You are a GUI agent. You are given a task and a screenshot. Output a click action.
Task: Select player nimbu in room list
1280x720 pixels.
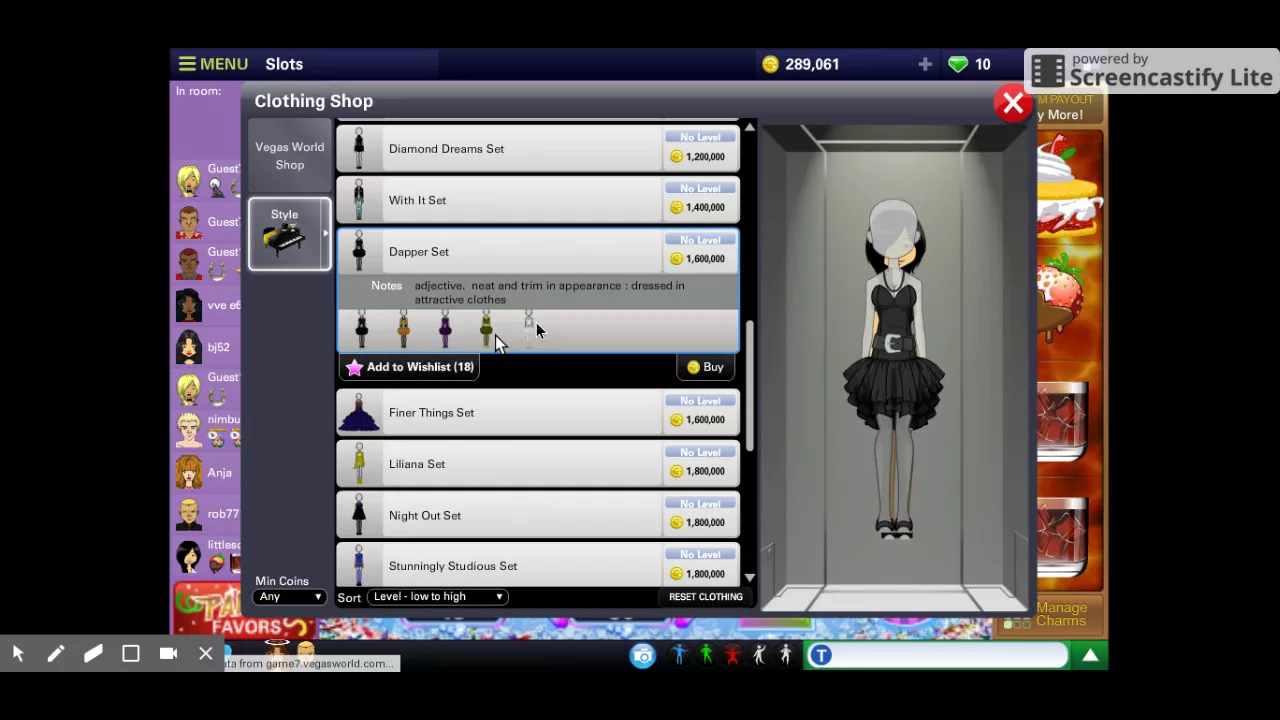point(205,428)
